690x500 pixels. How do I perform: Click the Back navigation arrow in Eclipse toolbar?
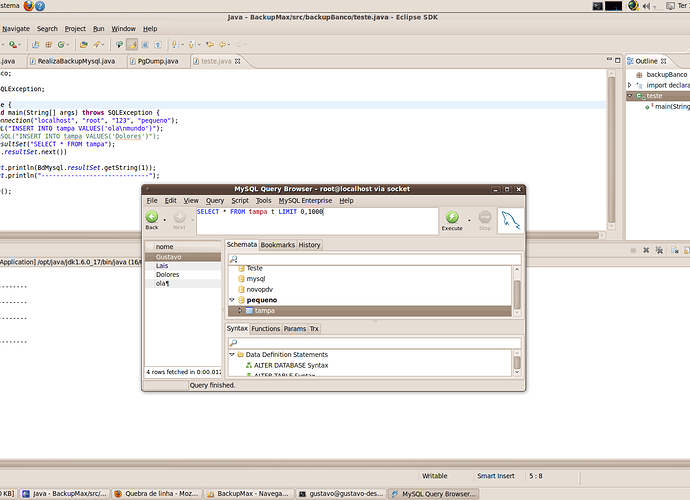pyautogui.click(x=223, y=44)
